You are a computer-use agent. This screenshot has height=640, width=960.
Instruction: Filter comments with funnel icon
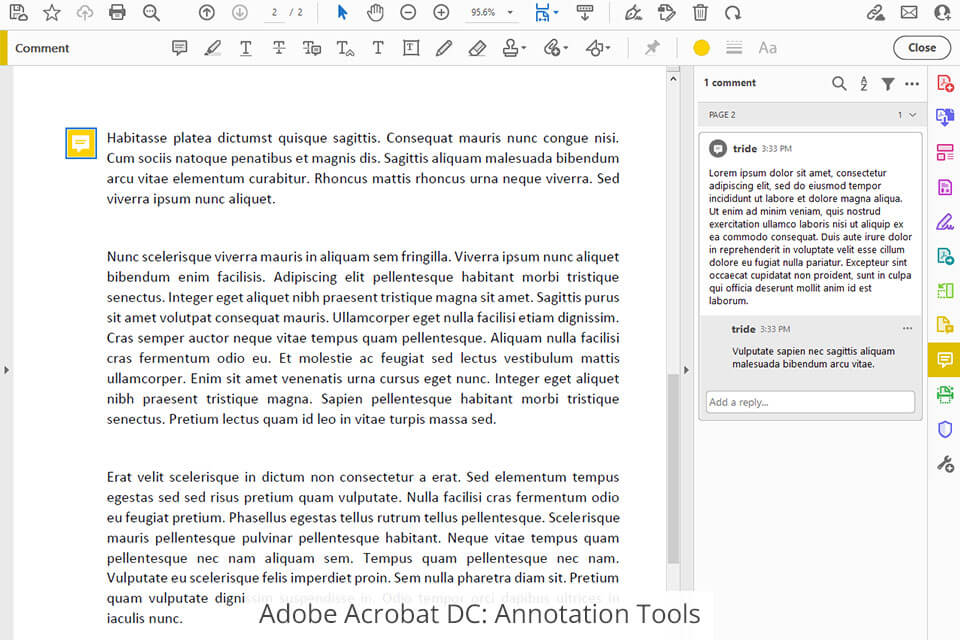[887, 83]
